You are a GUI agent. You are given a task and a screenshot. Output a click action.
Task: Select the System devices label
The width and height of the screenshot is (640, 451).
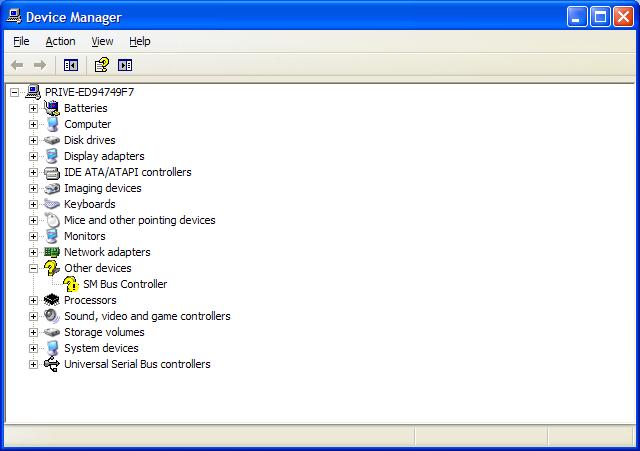pos(101,348)
